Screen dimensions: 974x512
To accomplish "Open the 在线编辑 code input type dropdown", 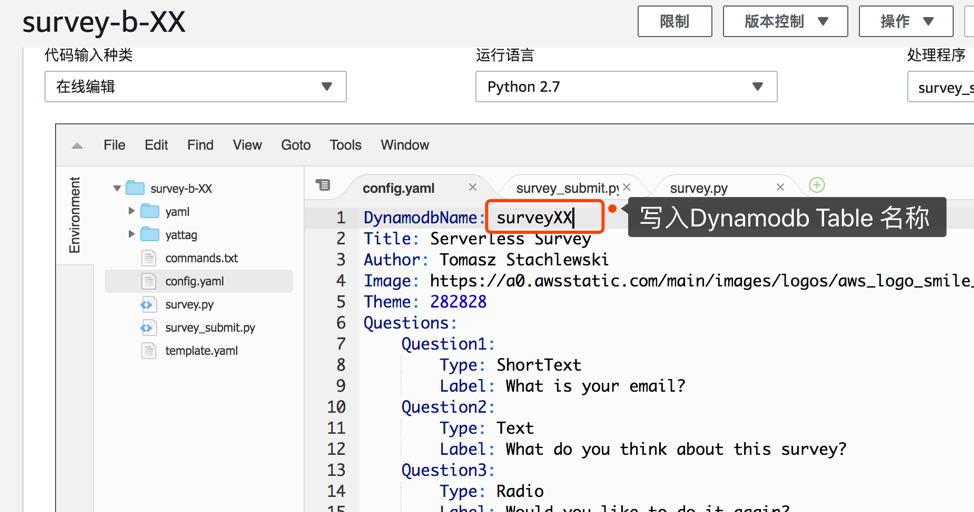I will (195, 86).
